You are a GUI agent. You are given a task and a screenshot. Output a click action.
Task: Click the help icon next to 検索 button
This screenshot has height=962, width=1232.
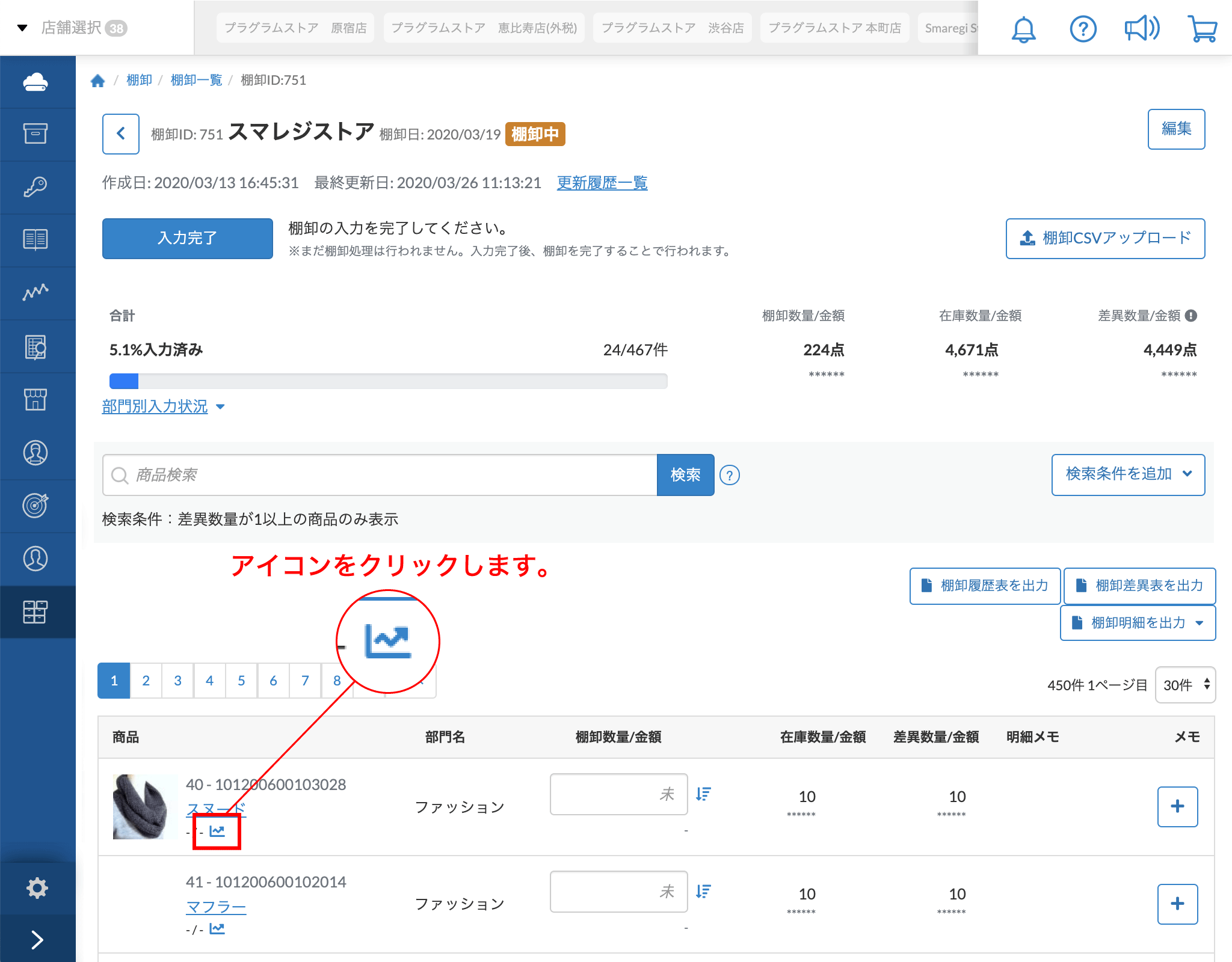pos(730,475)
